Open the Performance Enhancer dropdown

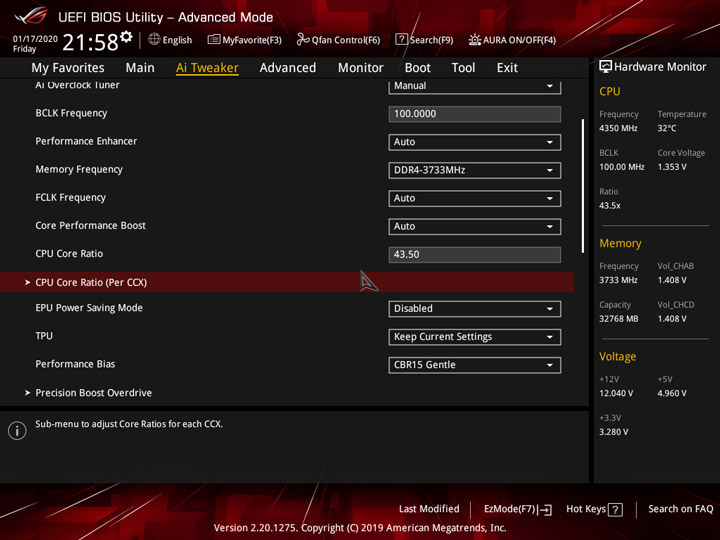[474, 142]
